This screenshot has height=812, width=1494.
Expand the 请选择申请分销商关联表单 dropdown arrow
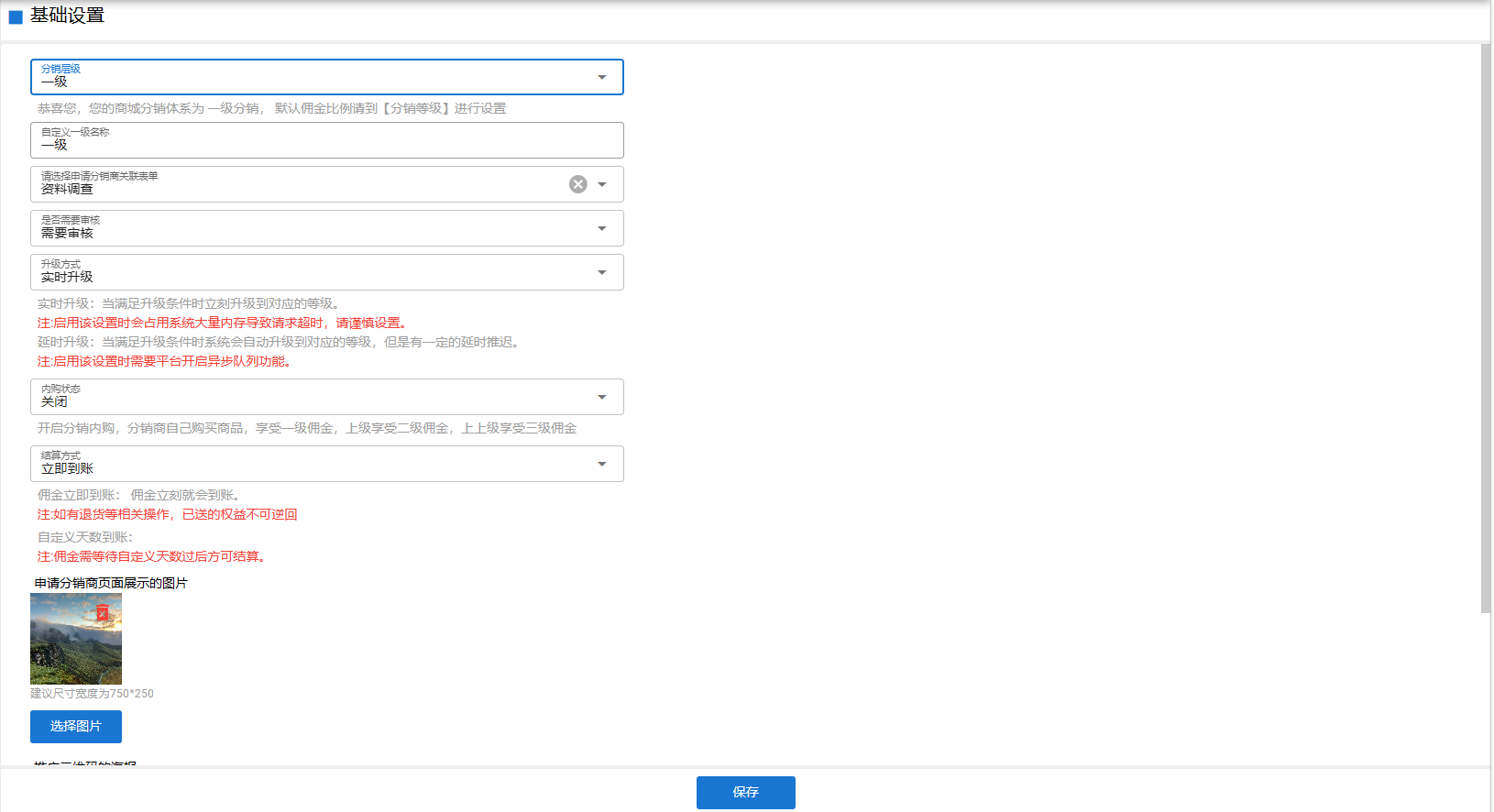pyautogui.click(x=602, y=184)
